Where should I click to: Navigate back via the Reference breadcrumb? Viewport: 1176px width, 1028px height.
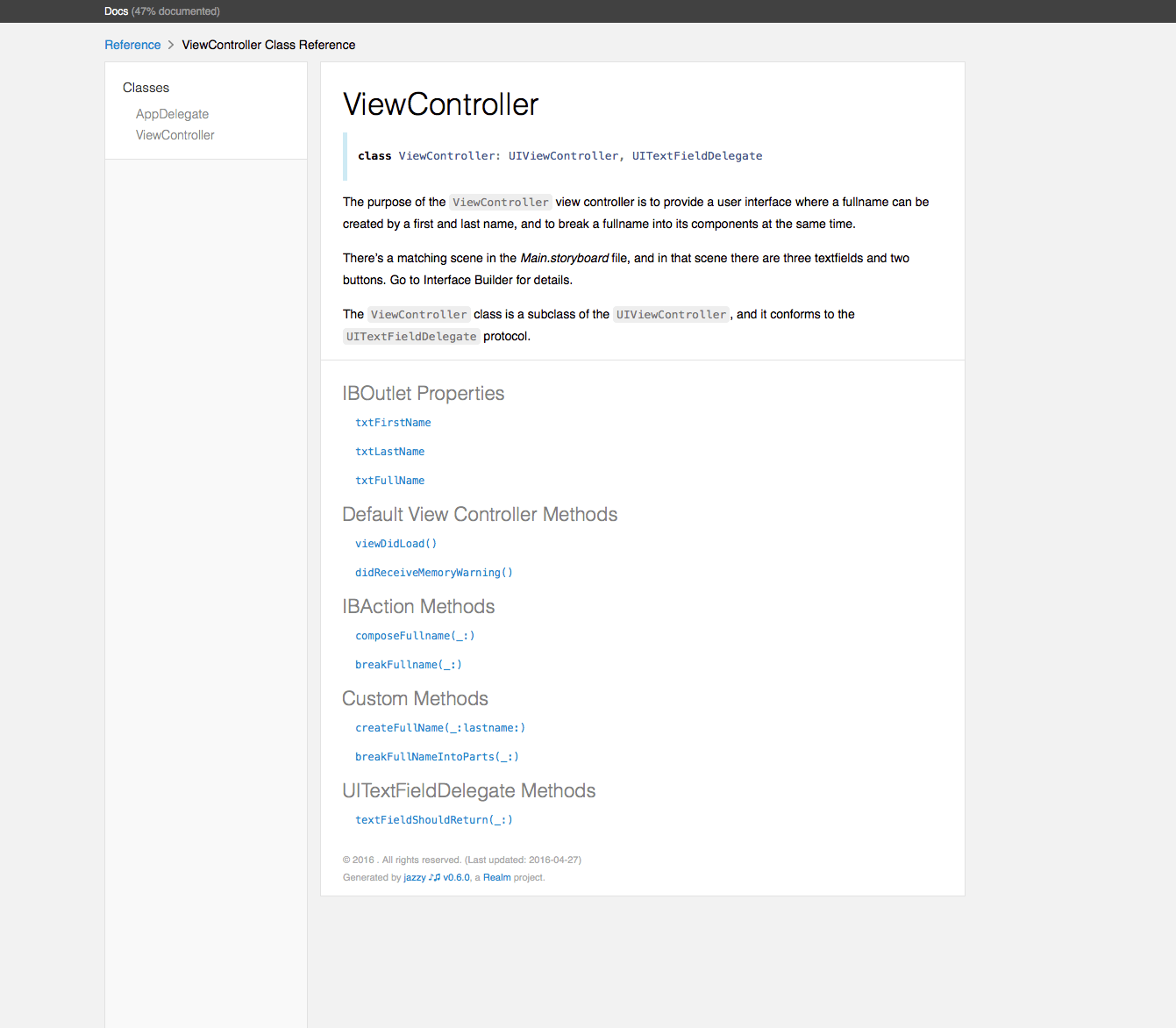(132, 44)
